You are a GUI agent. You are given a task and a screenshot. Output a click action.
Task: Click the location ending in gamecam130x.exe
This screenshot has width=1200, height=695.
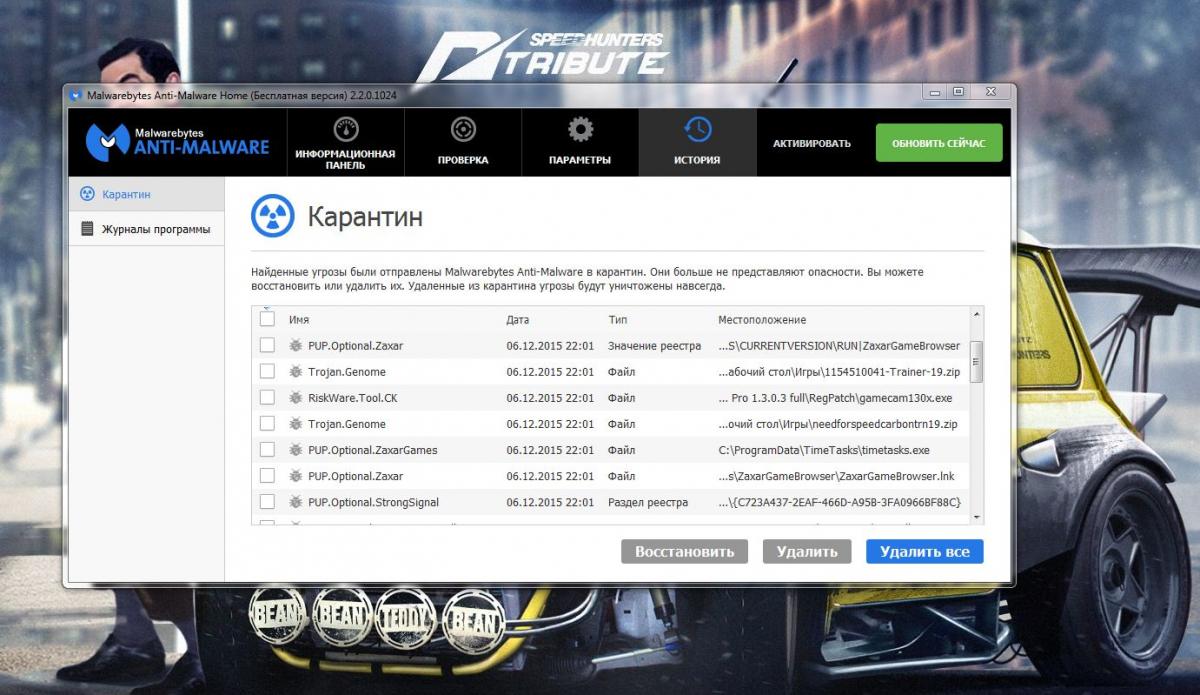(835, 398)
